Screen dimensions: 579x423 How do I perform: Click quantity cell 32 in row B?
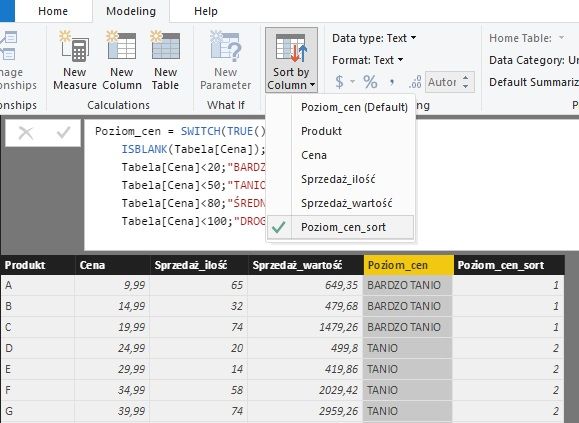point(199,306)
